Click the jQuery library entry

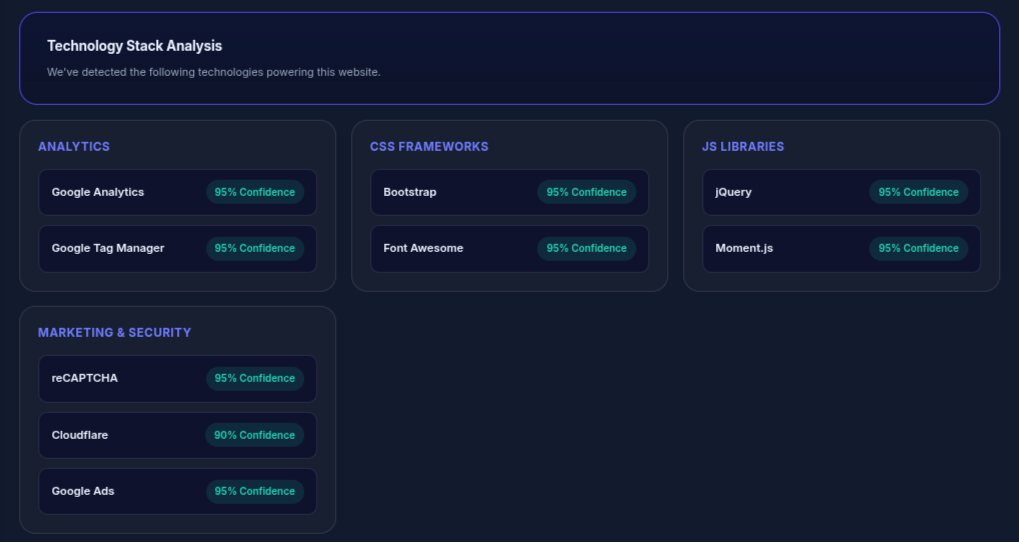point(733,192)
